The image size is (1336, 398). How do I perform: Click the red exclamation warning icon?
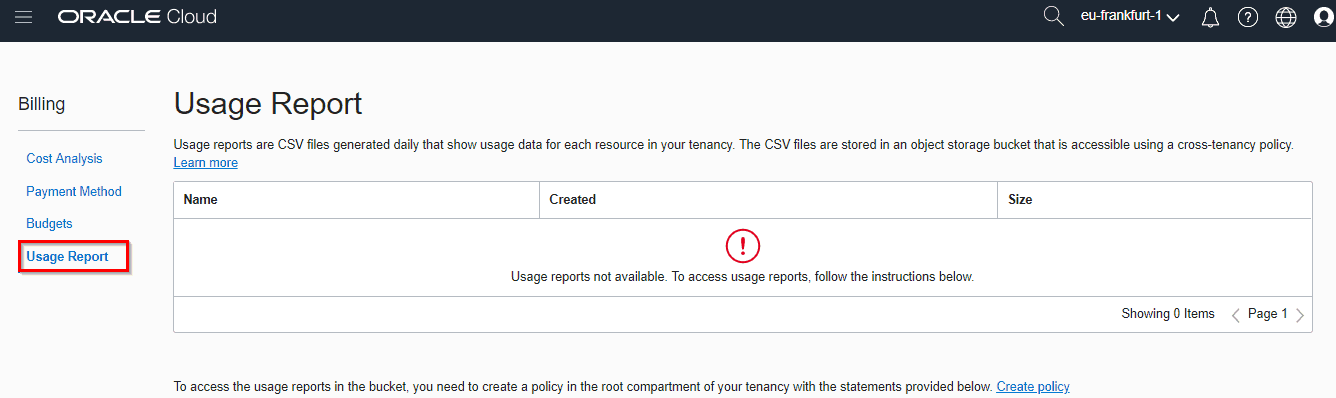point(742,245)
